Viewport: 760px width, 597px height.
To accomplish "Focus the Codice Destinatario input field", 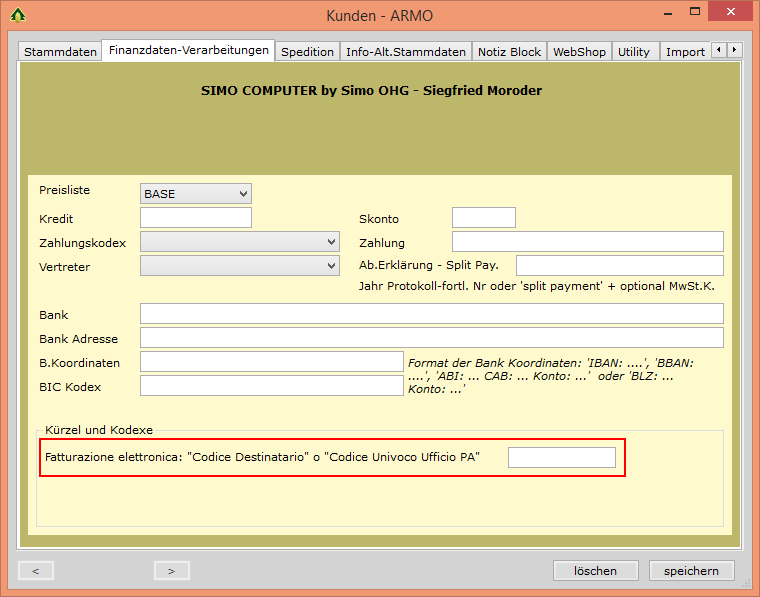I will 561,457.
